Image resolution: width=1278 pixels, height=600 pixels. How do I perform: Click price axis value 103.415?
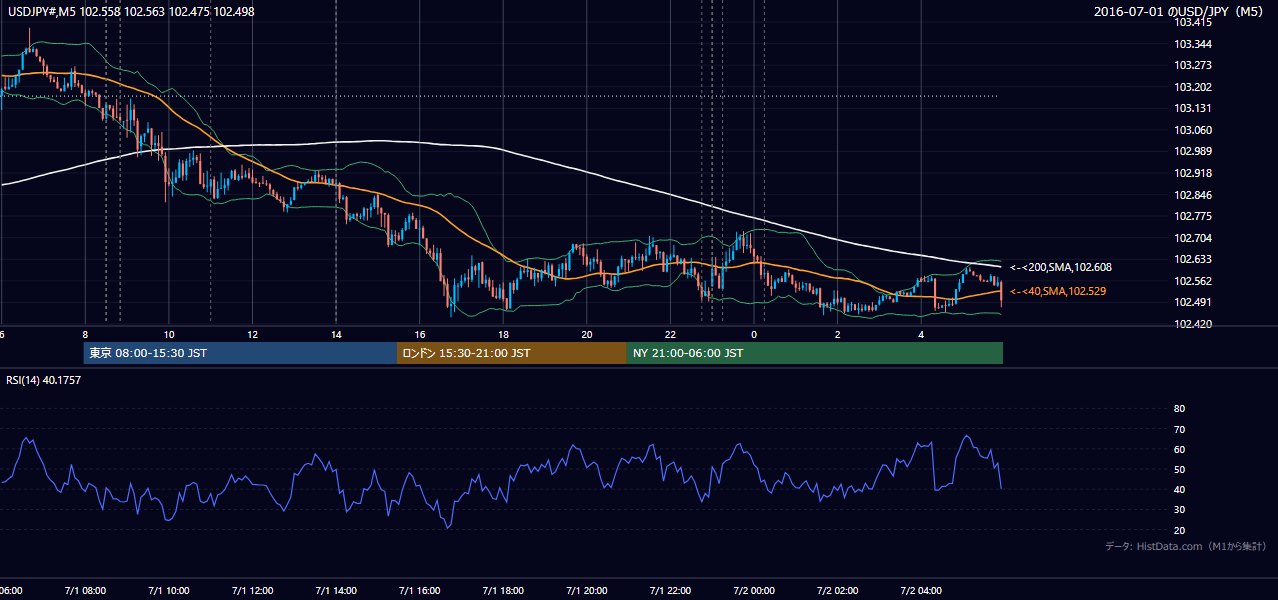tap(1193, 22)
